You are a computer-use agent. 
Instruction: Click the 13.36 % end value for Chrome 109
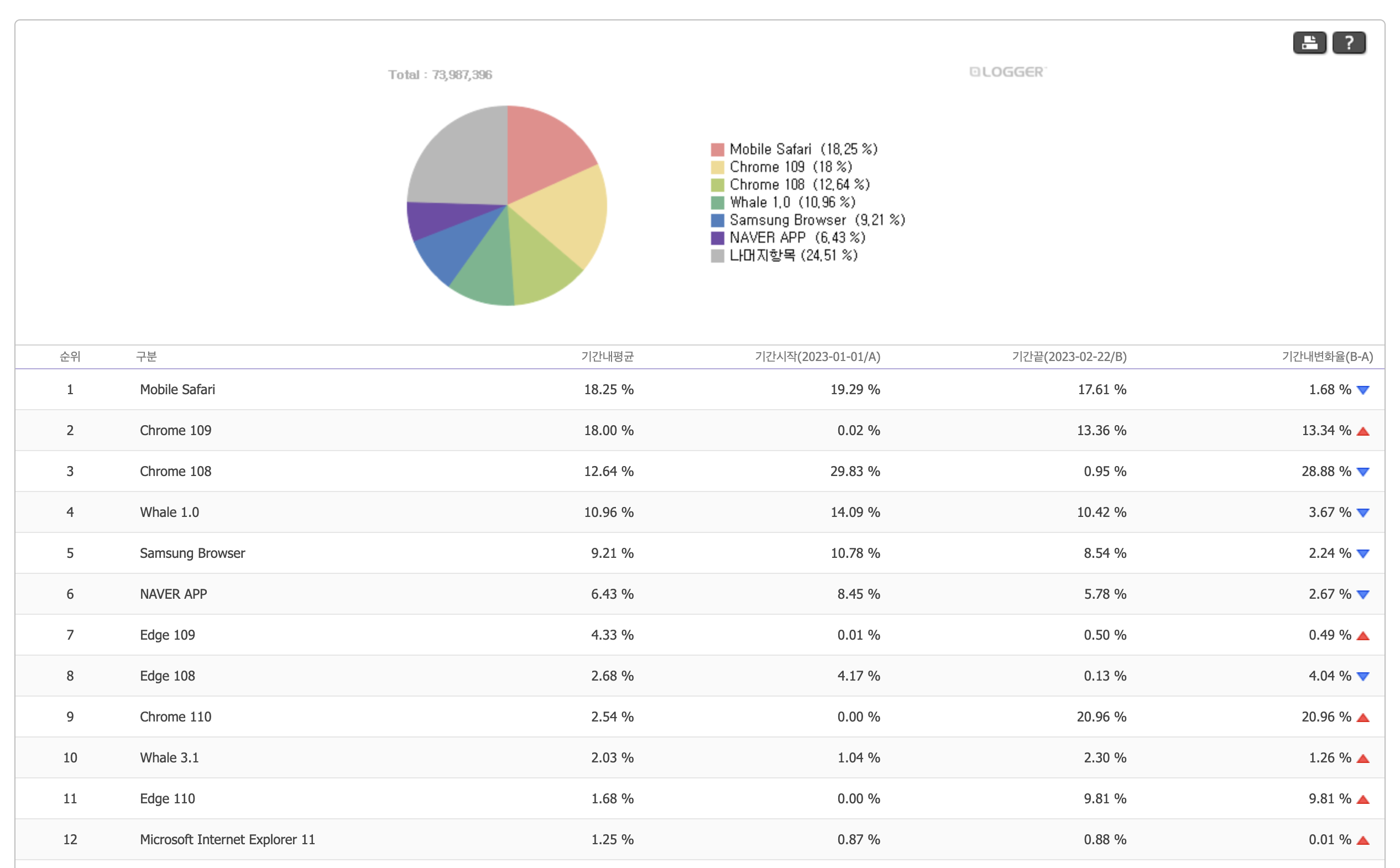point(1101,430)
